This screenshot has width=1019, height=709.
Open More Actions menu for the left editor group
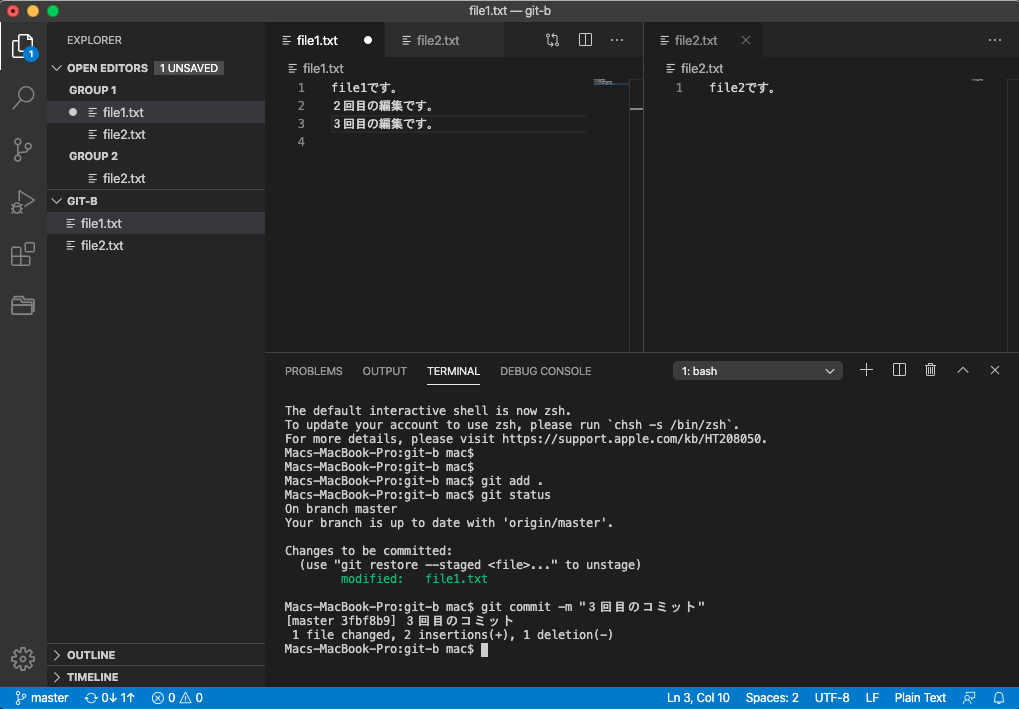(617, 40)
